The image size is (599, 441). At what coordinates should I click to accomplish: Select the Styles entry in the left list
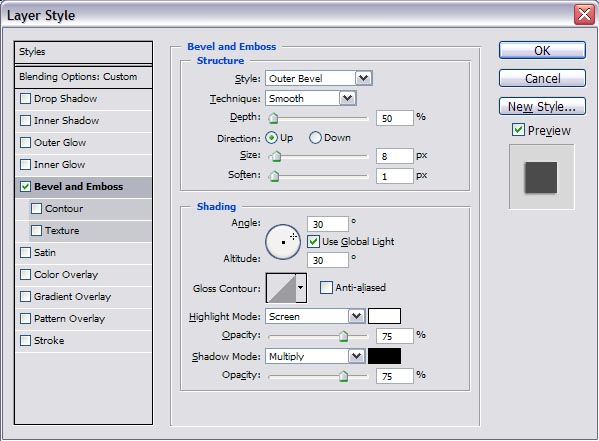pyautogui.click(x=83, y=52)
